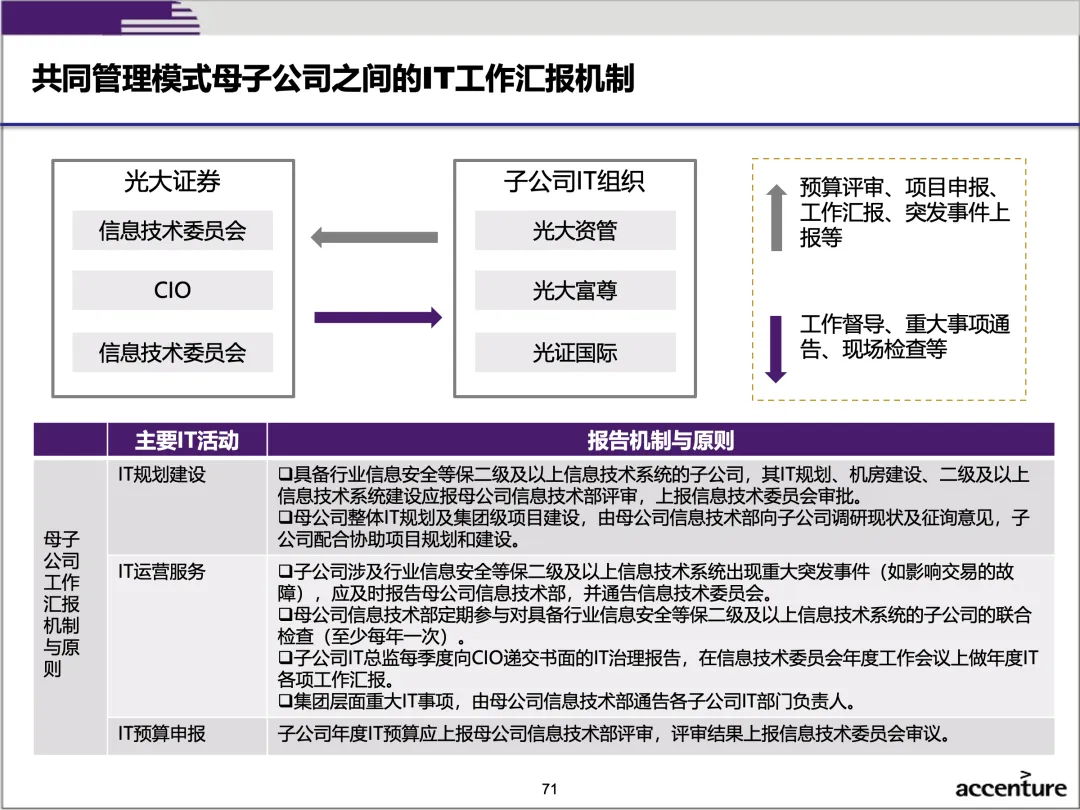
Task: Select bullet starting 集团层面重大IT事项
Action: click(568, 701)
